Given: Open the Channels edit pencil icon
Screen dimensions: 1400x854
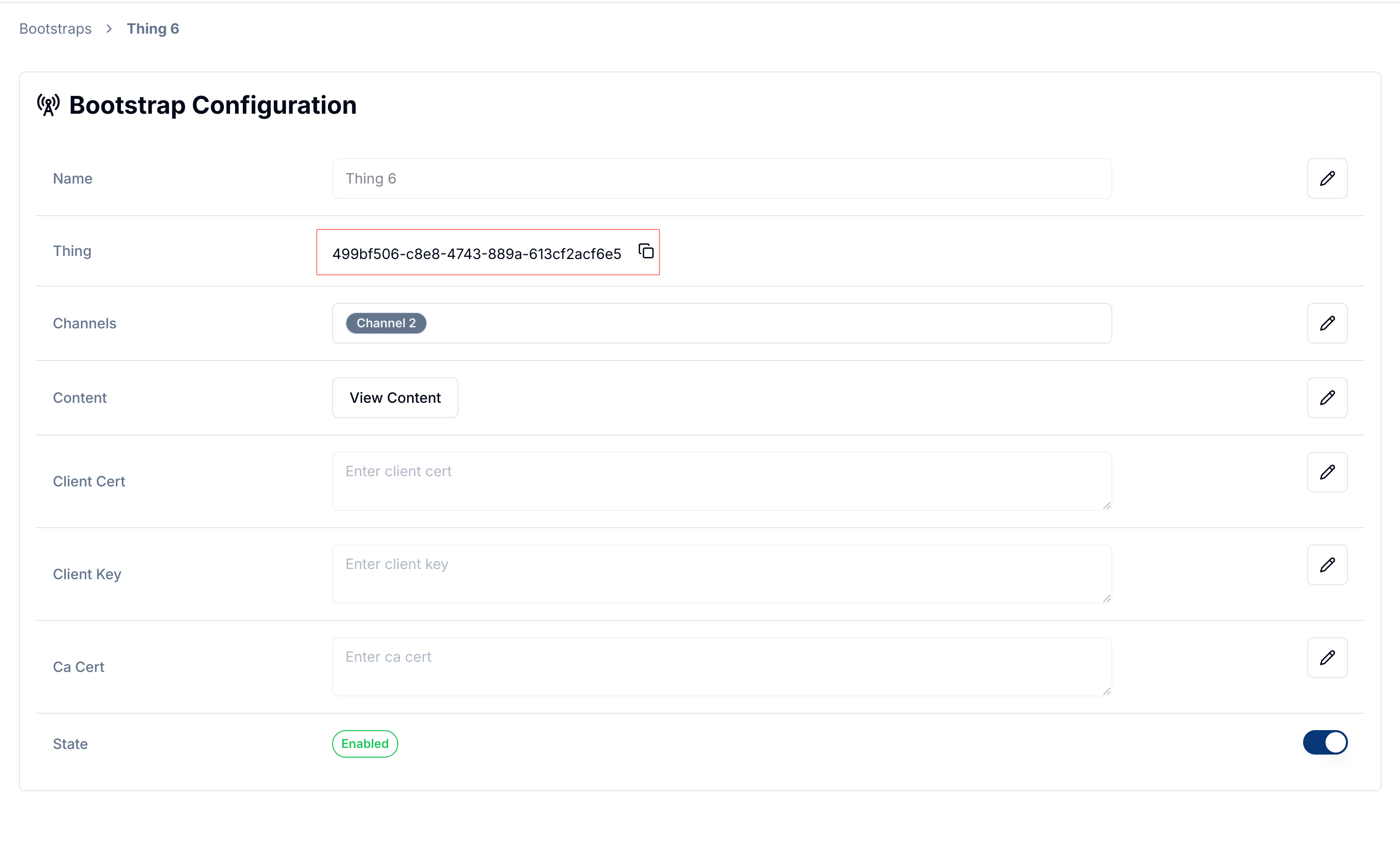Looking at the screenshot, I should click(1327, 323).
